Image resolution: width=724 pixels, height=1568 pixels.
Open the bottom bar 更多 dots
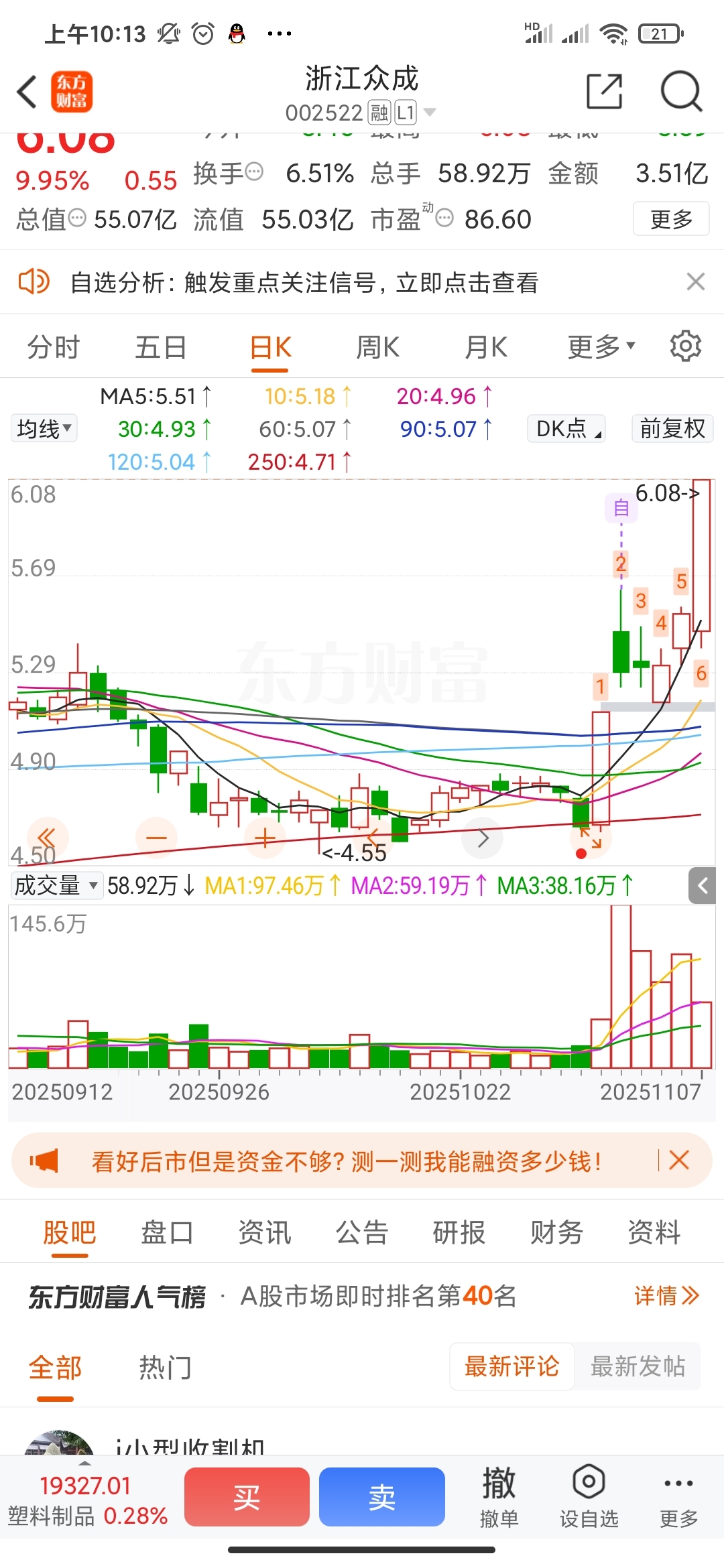coord(678,1496)
